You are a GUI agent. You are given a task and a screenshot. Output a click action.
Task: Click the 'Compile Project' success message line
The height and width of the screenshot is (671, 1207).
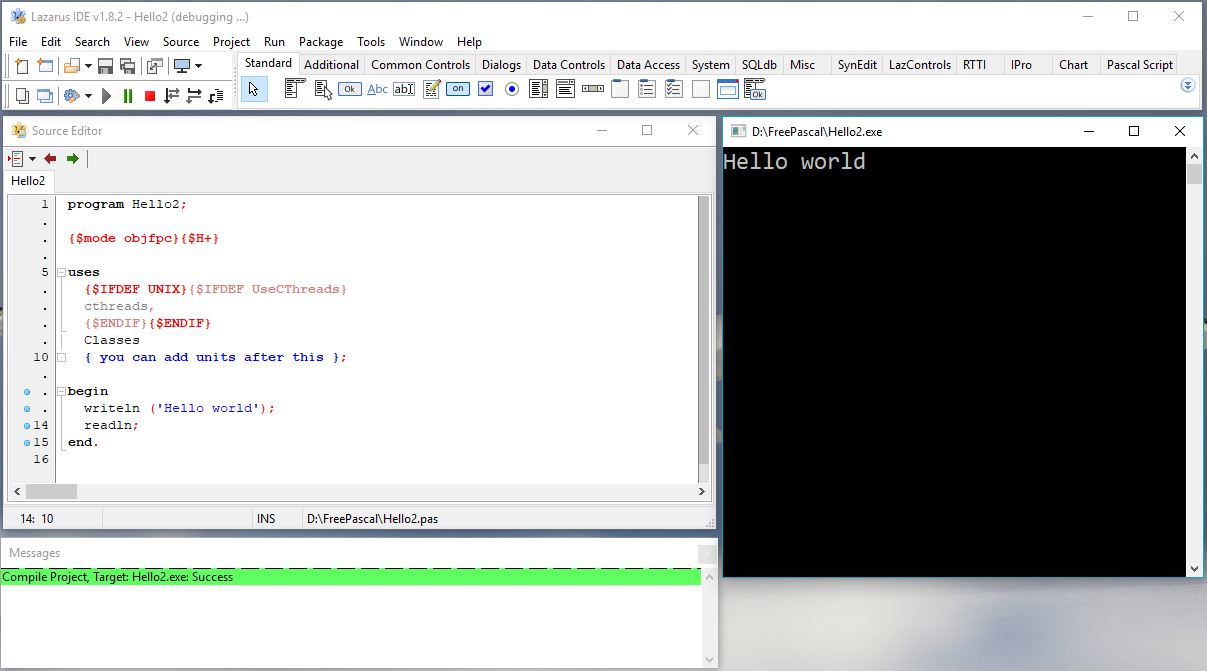click(x=118, y=577)
